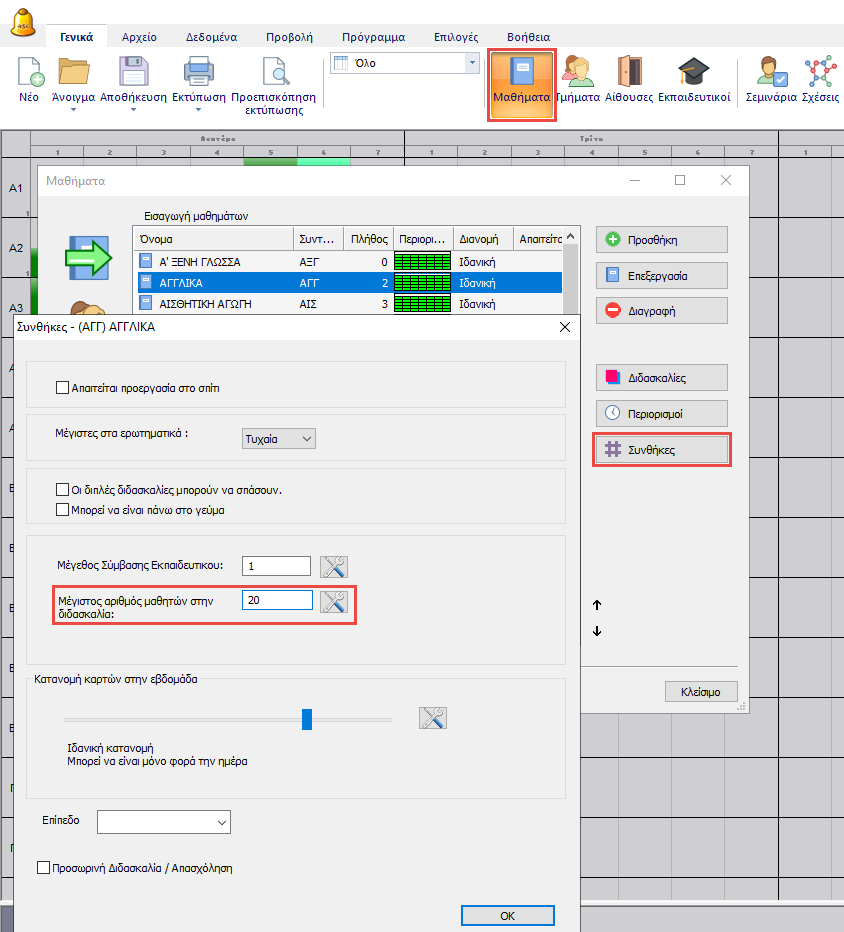Screen dimensions: 844x932
Task: Click the Αίθουσες door icon
Action: tap(629, 76)
